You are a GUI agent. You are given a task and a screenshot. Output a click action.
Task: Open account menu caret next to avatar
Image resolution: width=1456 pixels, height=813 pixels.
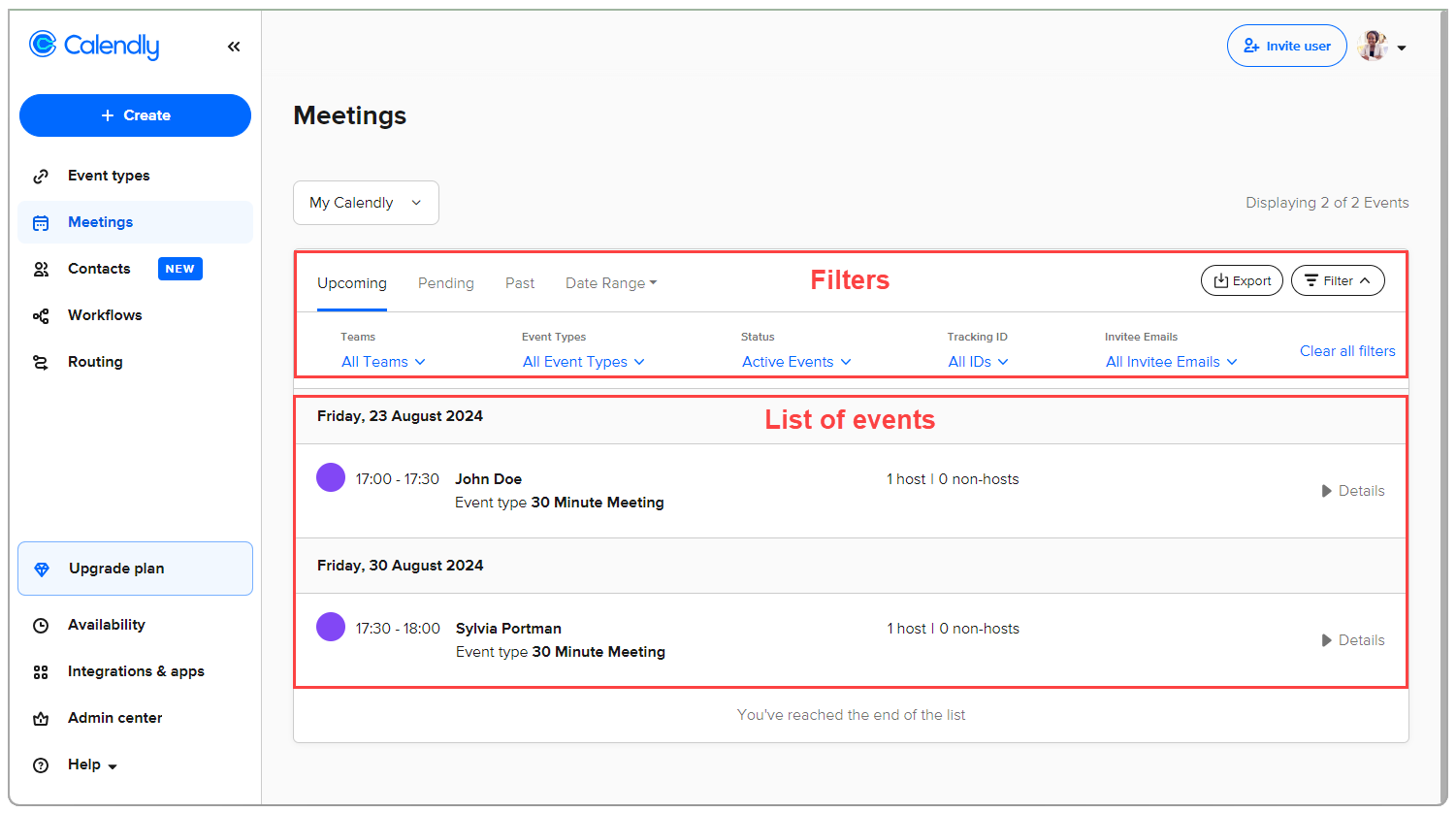pyautogui.click(x=1402, y=48)
